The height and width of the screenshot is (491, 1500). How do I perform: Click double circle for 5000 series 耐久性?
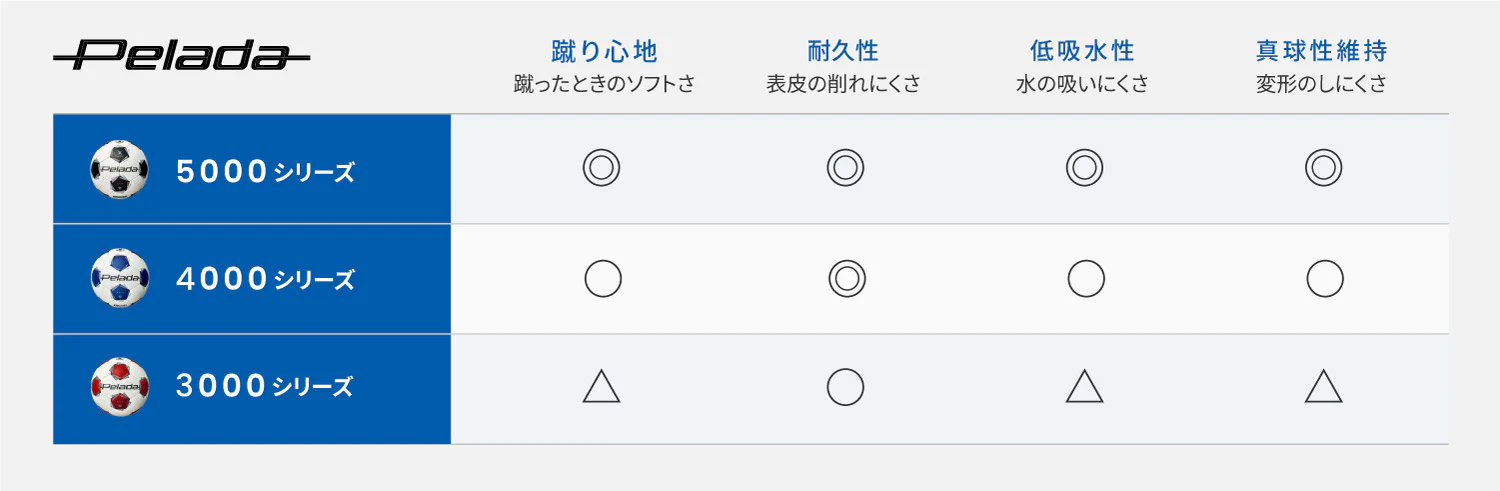[x=845, y=168]
